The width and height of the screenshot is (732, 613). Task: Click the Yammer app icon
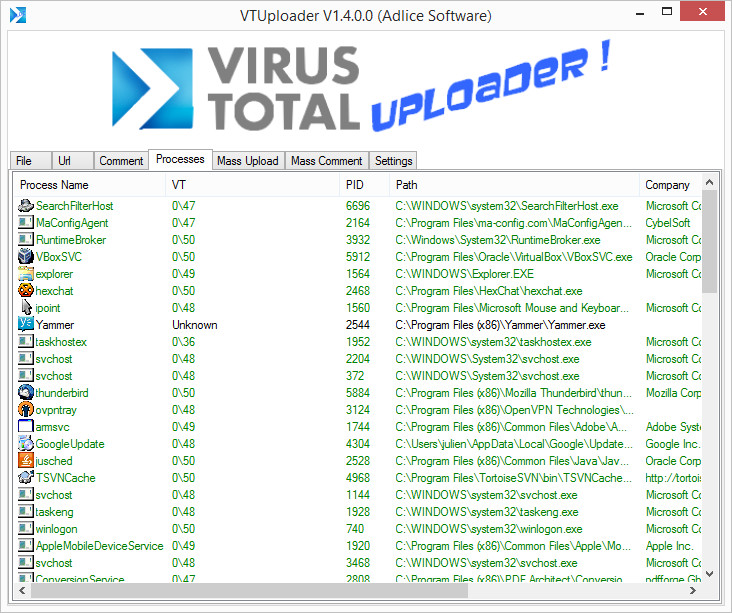[x=26, y=324]
